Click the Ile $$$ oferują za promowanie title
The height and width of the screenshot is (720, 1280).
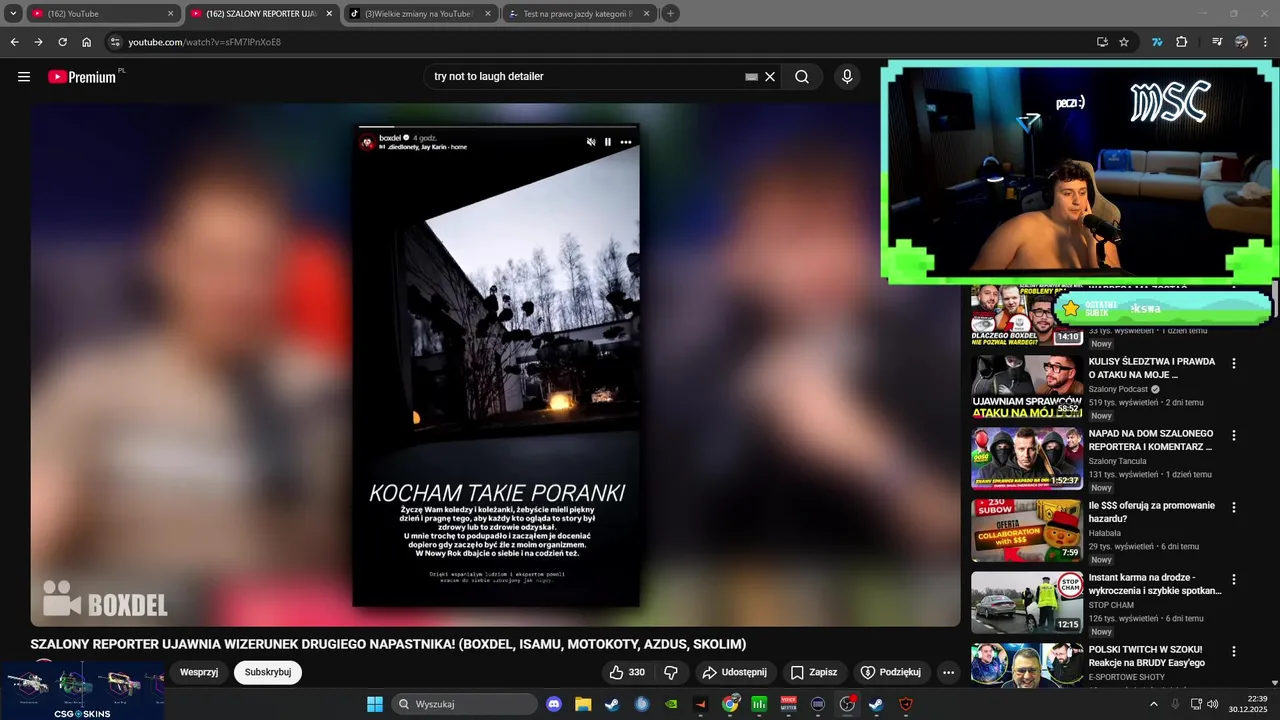[1152, 512]
